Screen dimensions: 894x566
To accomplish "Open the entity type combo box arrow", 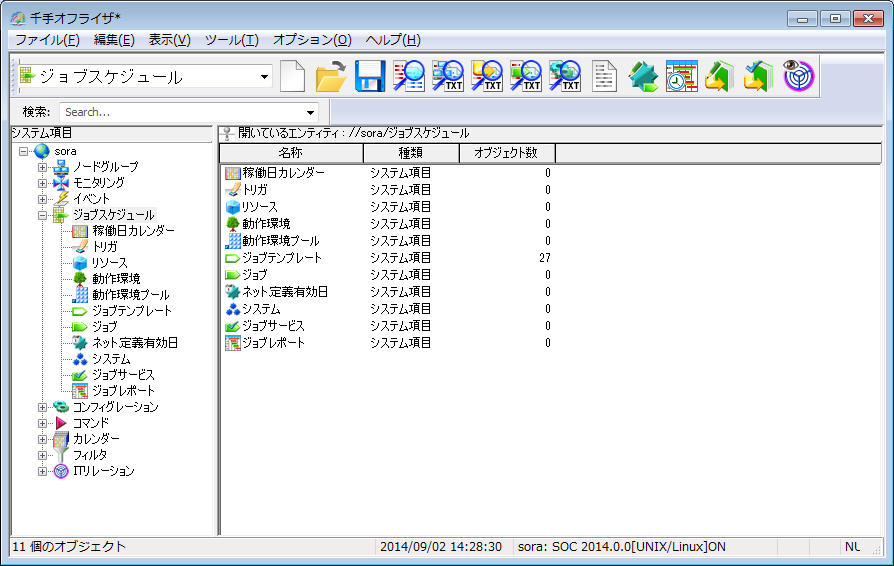I will tap(264, 76).
